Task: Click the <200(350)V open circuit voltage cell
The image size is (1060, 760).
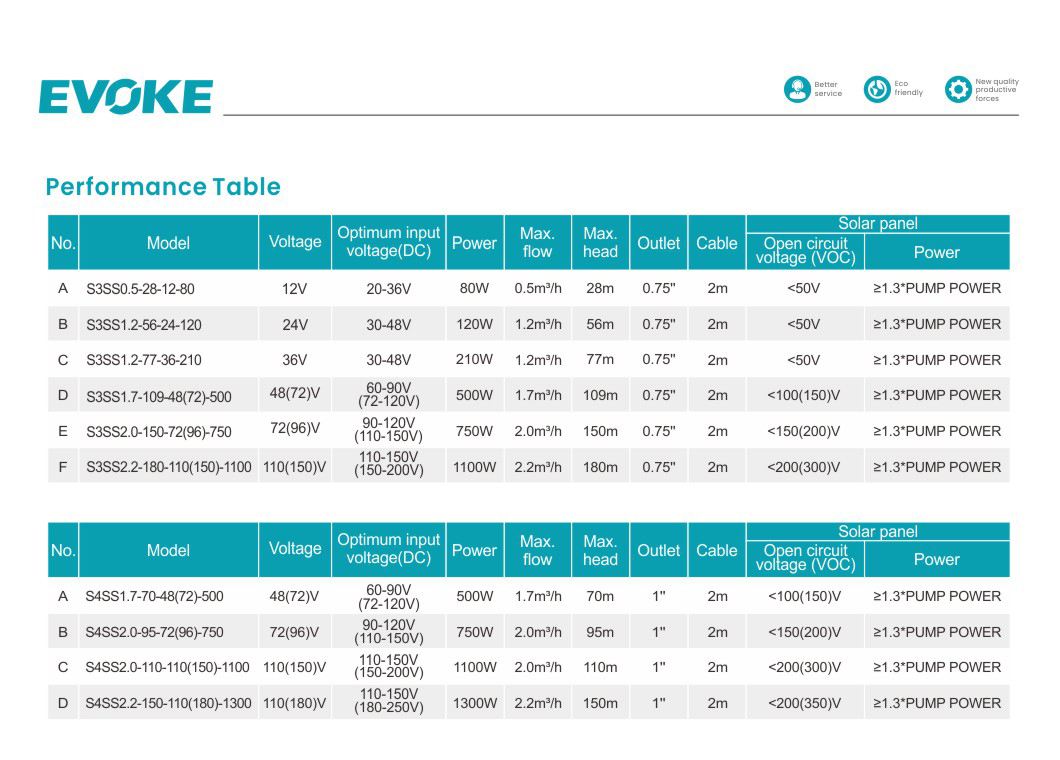Action: pyautogui.click(x=804, y=703)
